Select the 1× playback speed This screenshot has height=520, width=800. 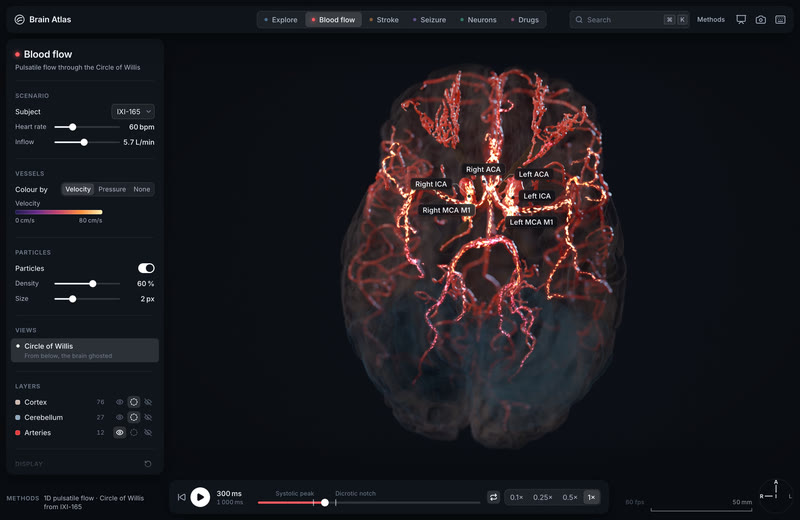click(x=591, y=497)
